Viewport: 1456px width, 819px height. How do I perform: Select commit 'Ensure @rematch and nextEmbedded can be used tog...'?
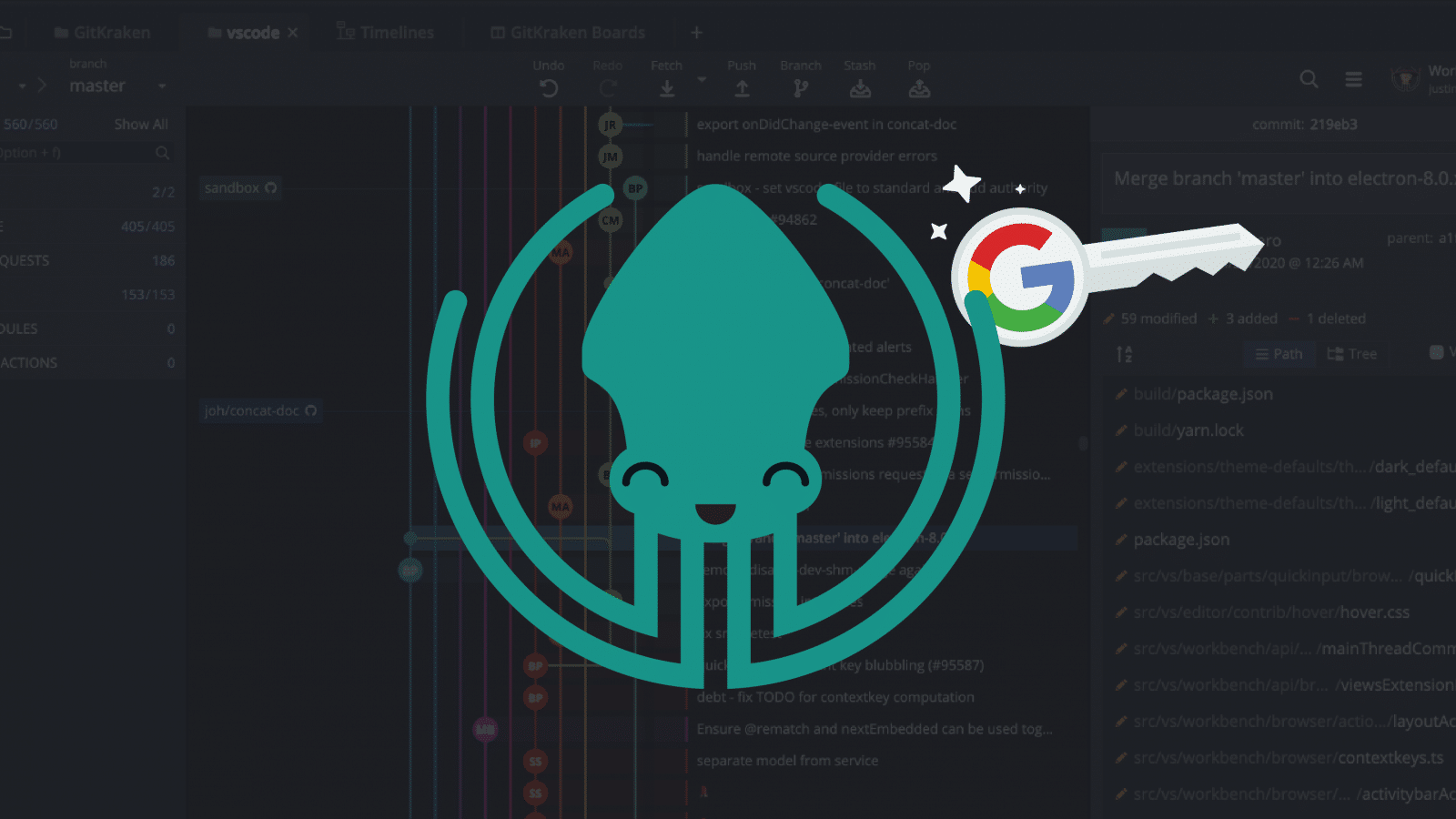875,729
